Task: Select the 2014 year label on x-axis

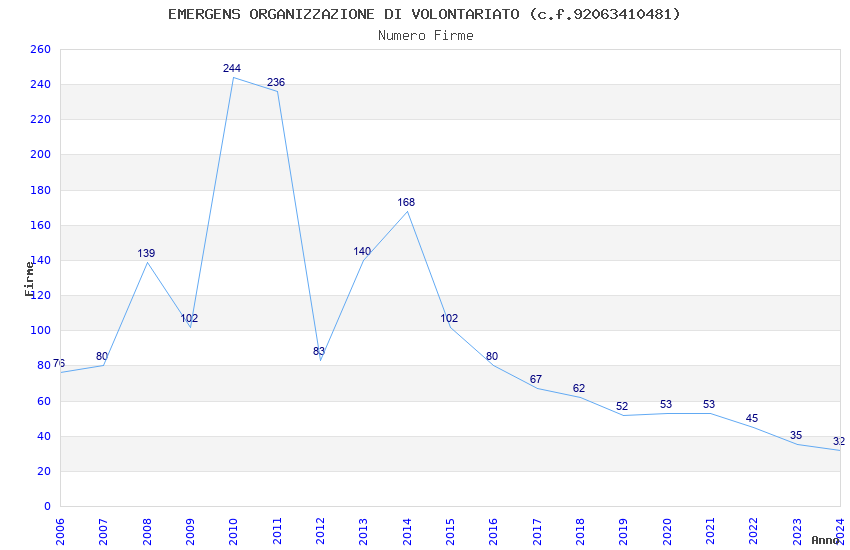Action: click(x=407, y=532)
